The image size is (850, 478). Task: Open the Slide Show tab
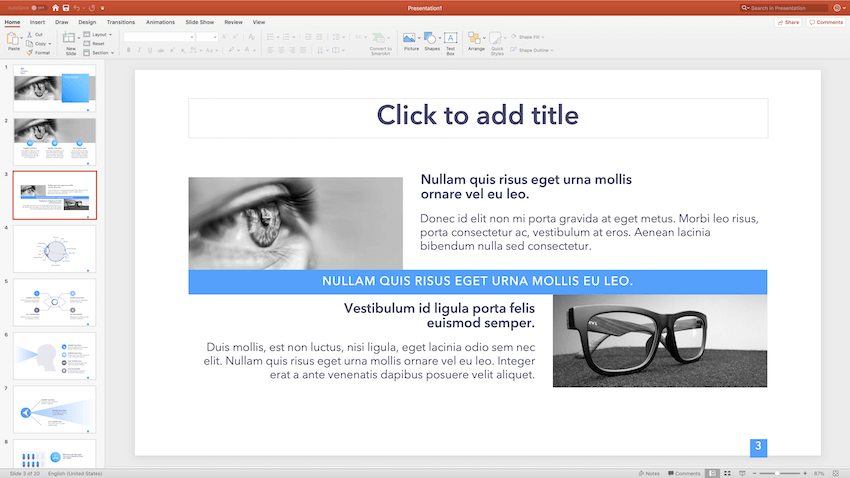(199, 22)
